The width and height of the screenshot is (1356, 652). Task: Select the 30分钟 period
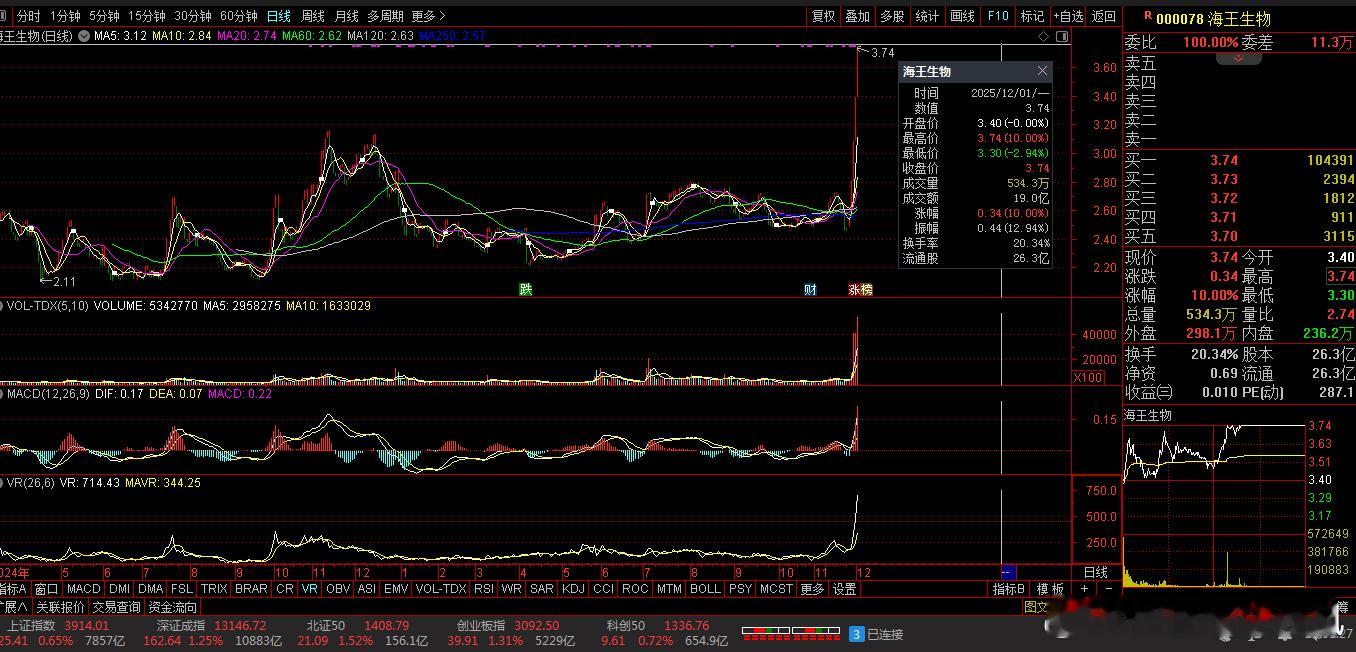click(x=193, y=16)
